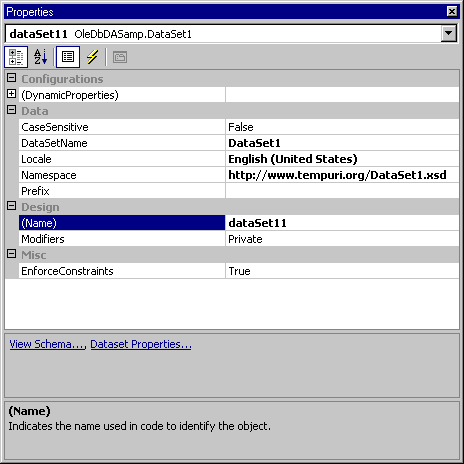Select the CaseSensitive property row

122,127
